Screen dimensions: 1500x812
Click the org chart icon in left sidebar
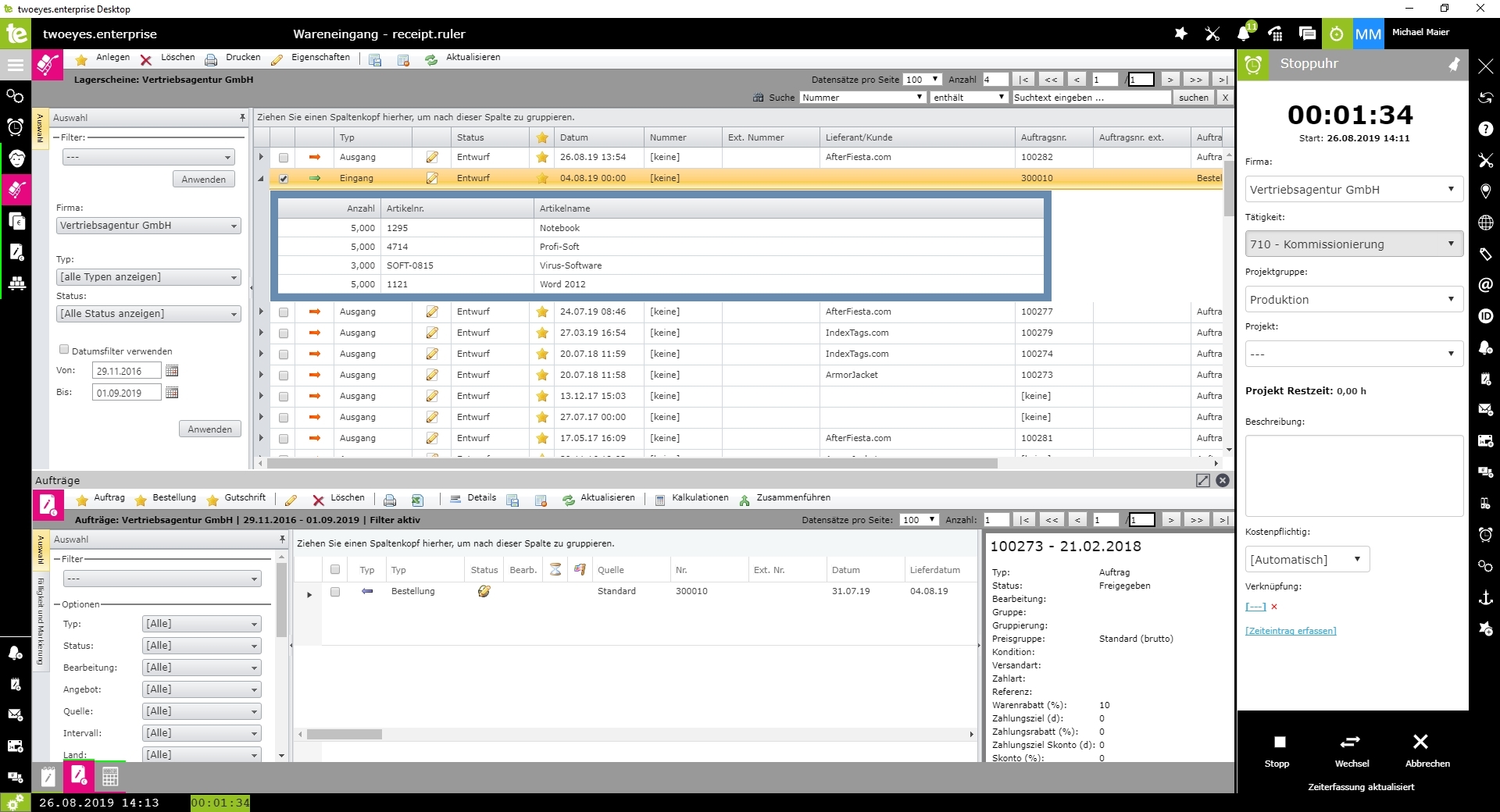click(16, 283)
